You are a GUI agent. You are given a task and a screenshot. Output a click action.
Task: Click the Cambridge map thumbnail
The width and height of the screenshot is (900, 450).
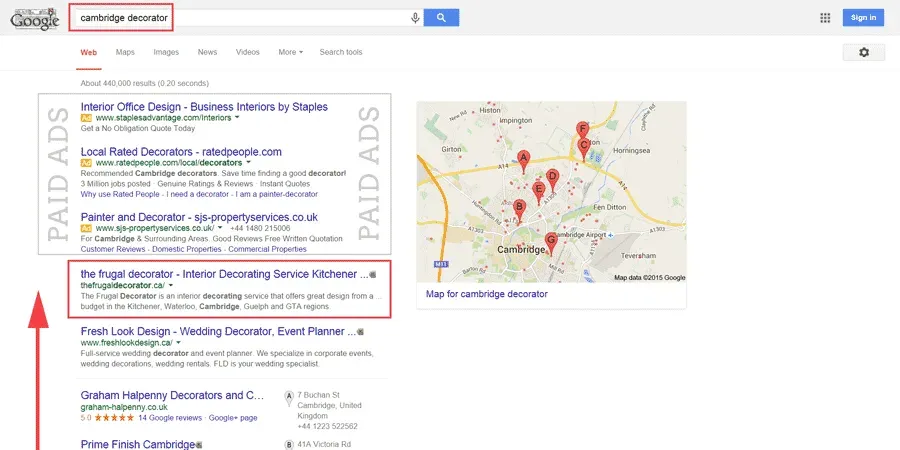coord(551,192)
